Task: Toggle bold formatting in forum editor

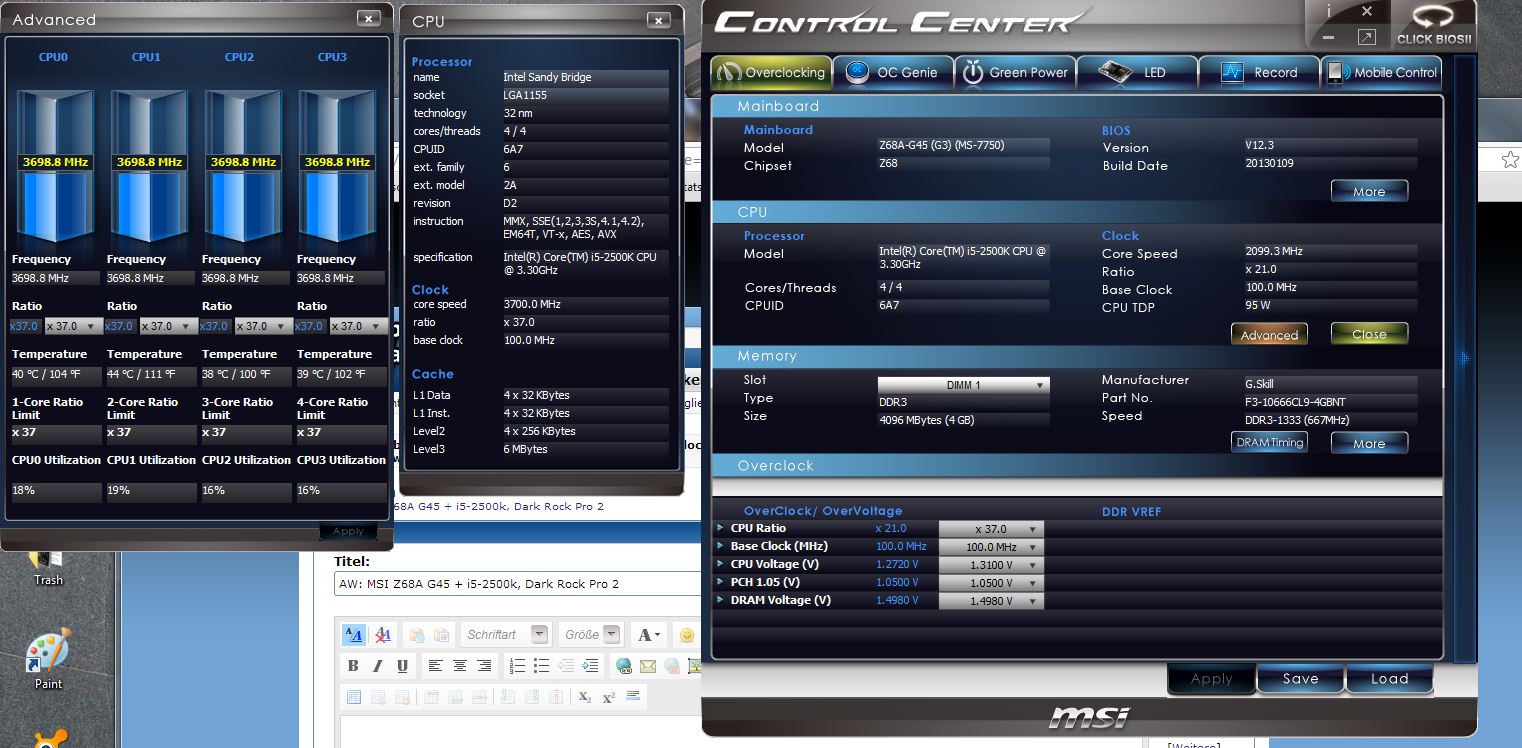Action: [x=353, y=665]
